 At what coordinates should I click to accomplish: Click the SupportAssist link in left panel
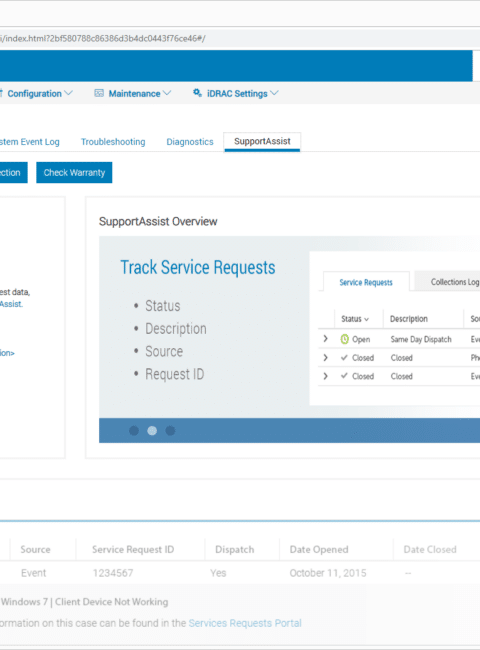tap(11, 304)
